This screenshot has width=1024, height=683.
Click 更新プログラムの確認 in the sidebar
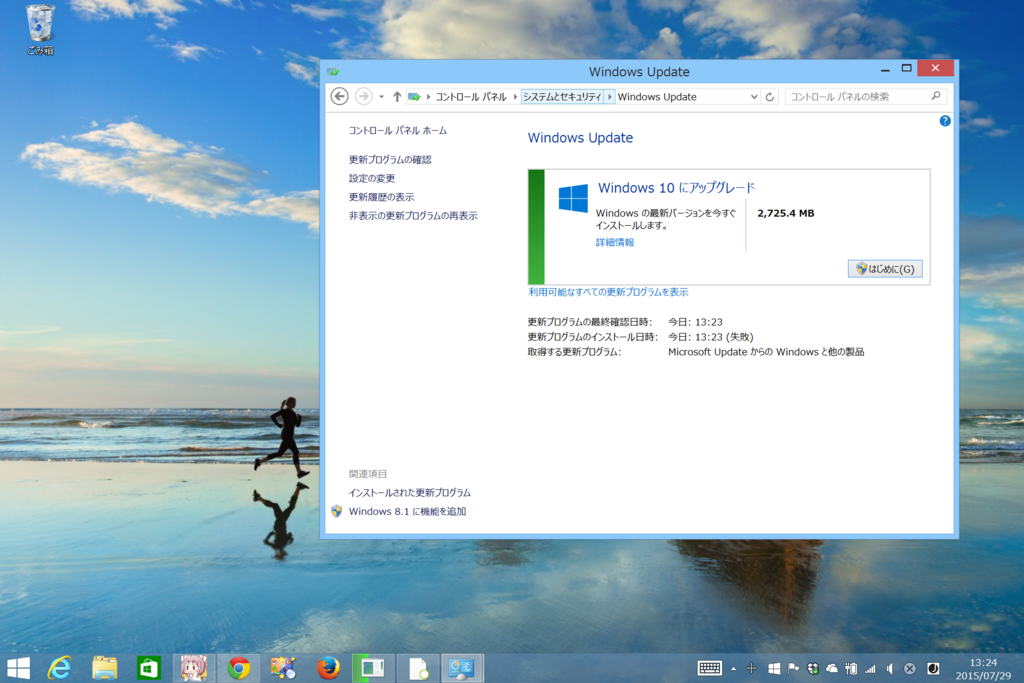tap(390, 159)
